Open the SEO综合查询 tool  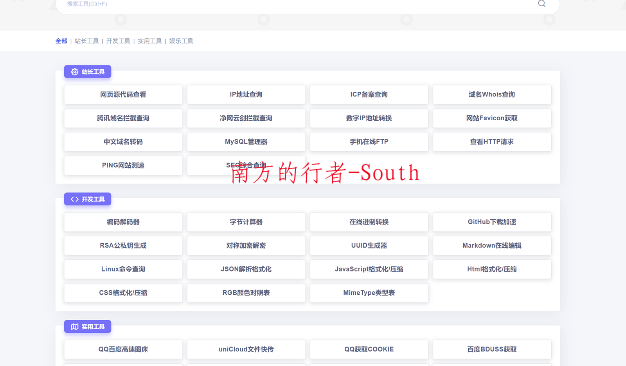point(246,165)
